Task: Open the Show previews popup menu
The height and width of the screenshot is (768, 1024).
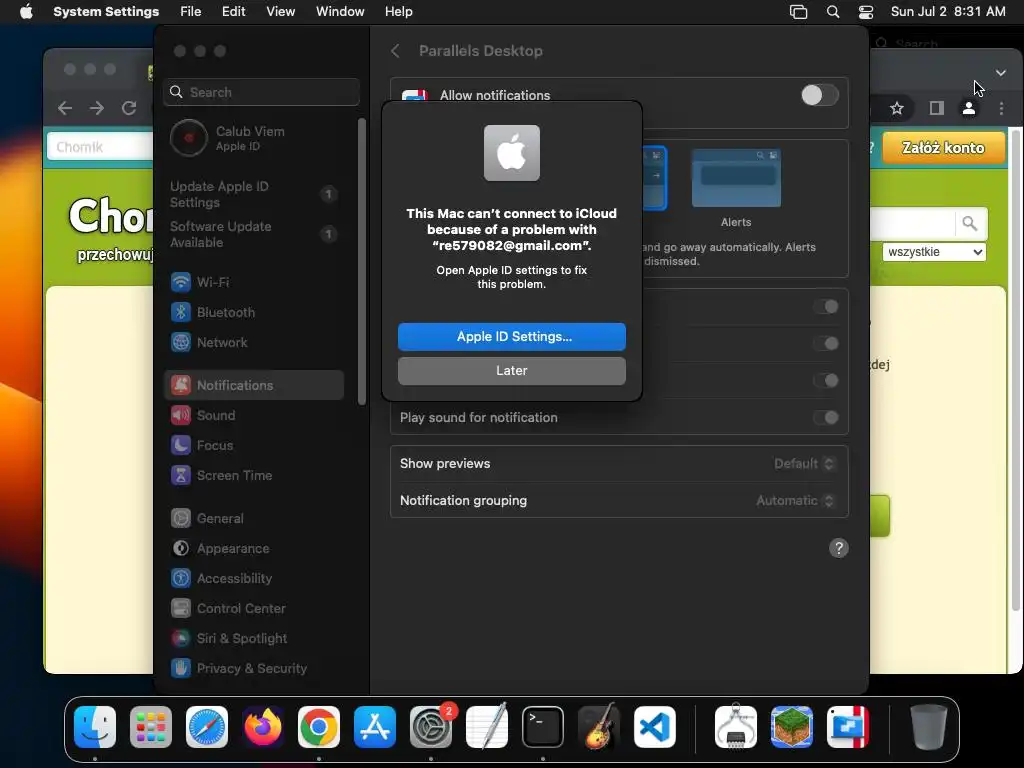Action: coord(804,464)
